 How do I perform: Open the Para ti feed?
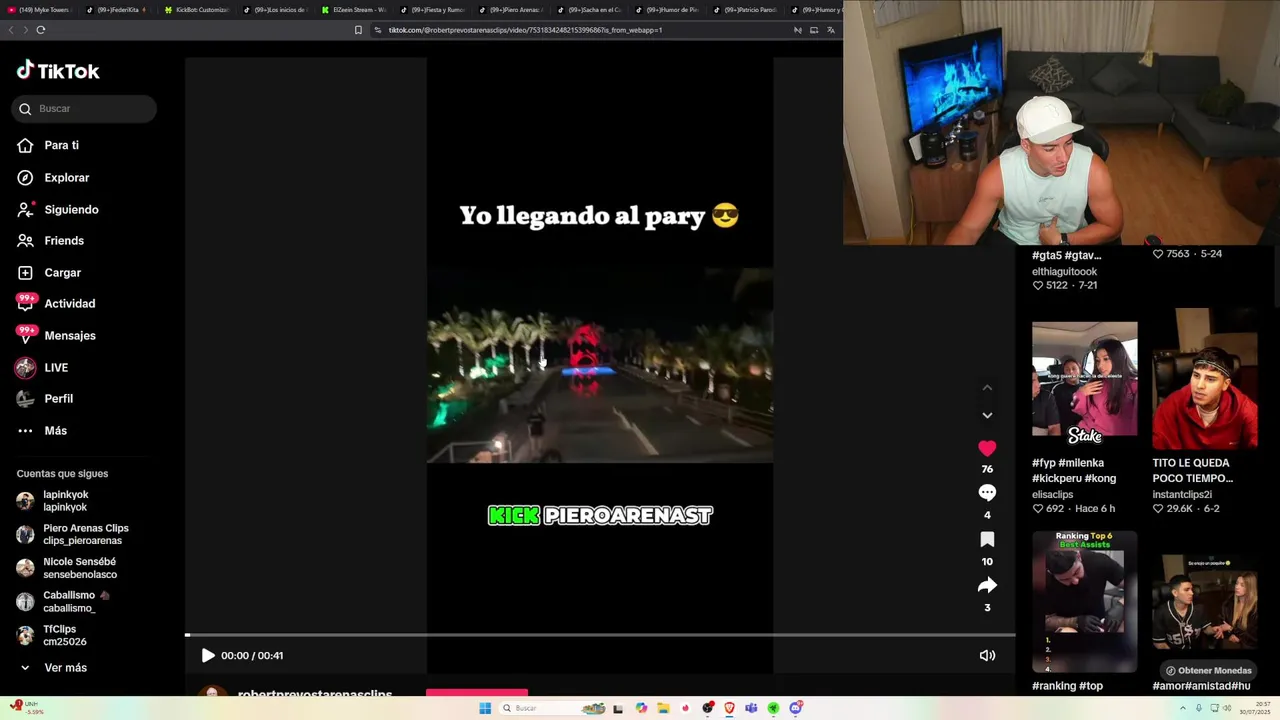pos(48,146)
